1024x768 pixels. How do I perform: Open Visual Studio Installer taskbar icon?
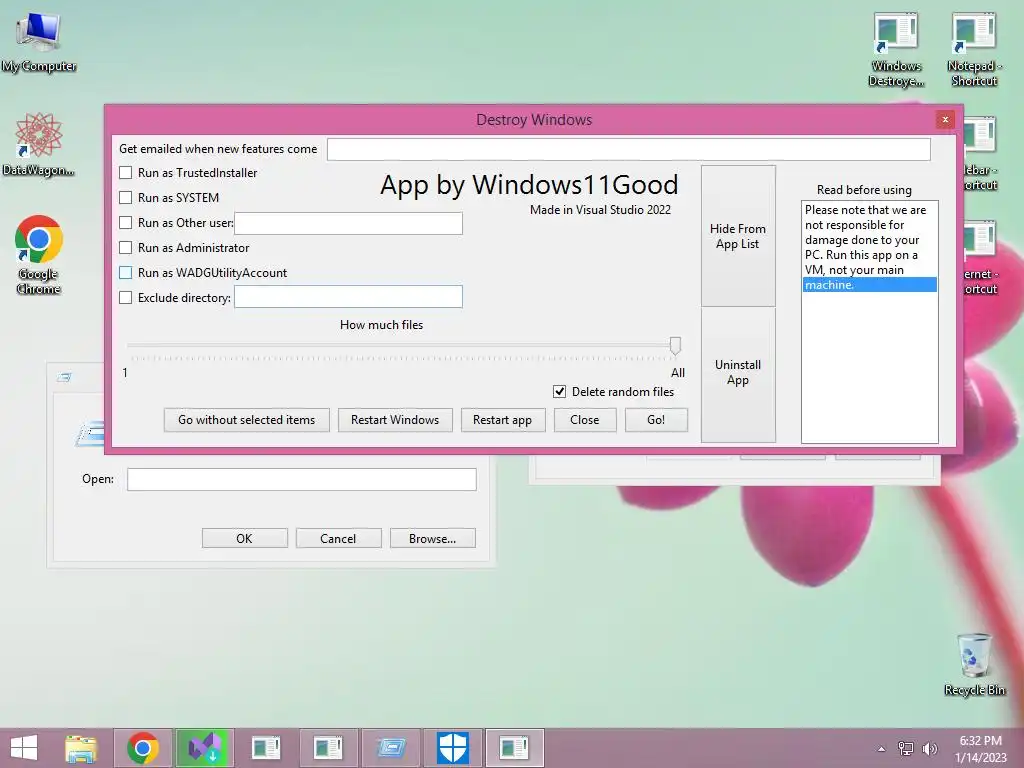click(x=204, y=748)
